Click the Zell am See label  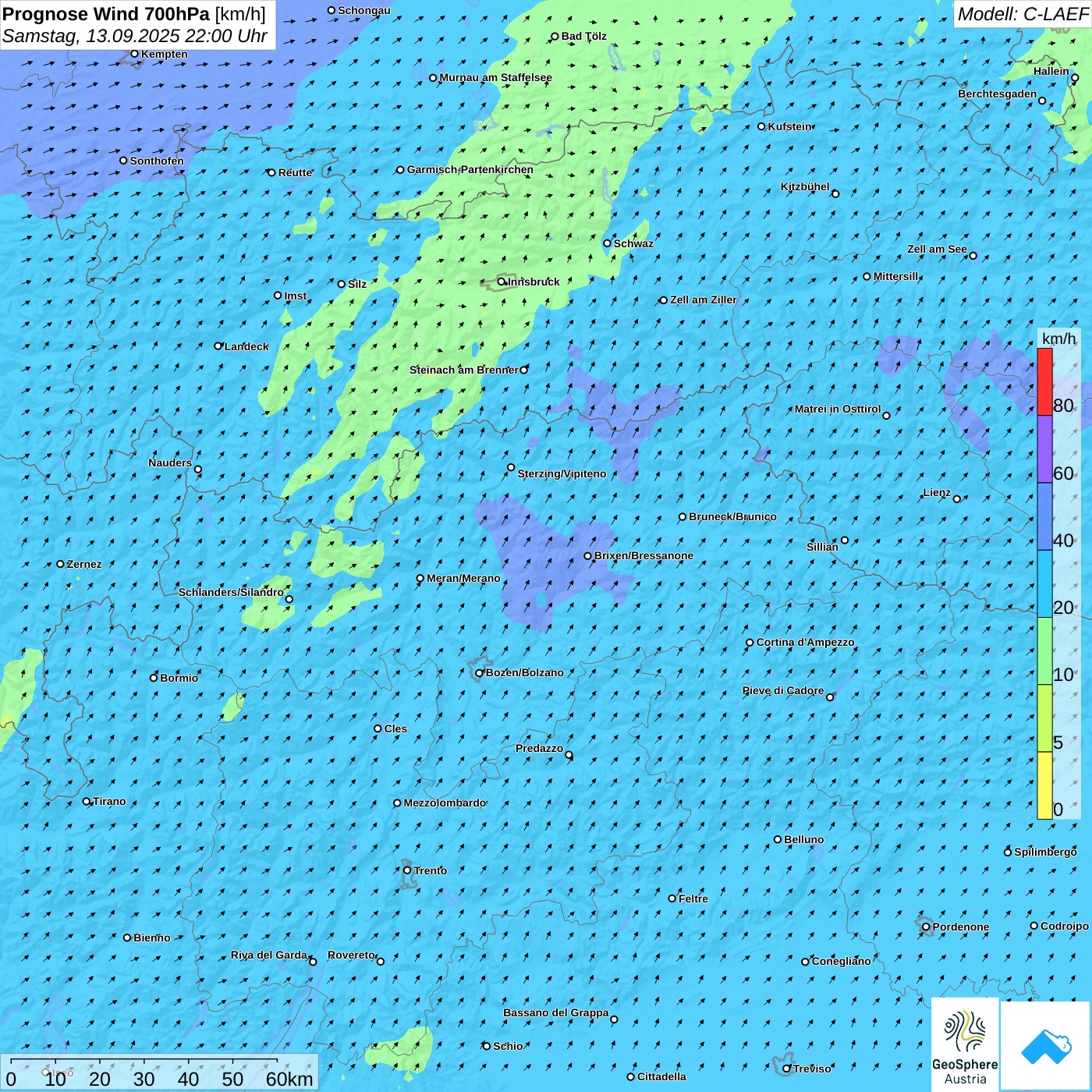tap(937, 250)
